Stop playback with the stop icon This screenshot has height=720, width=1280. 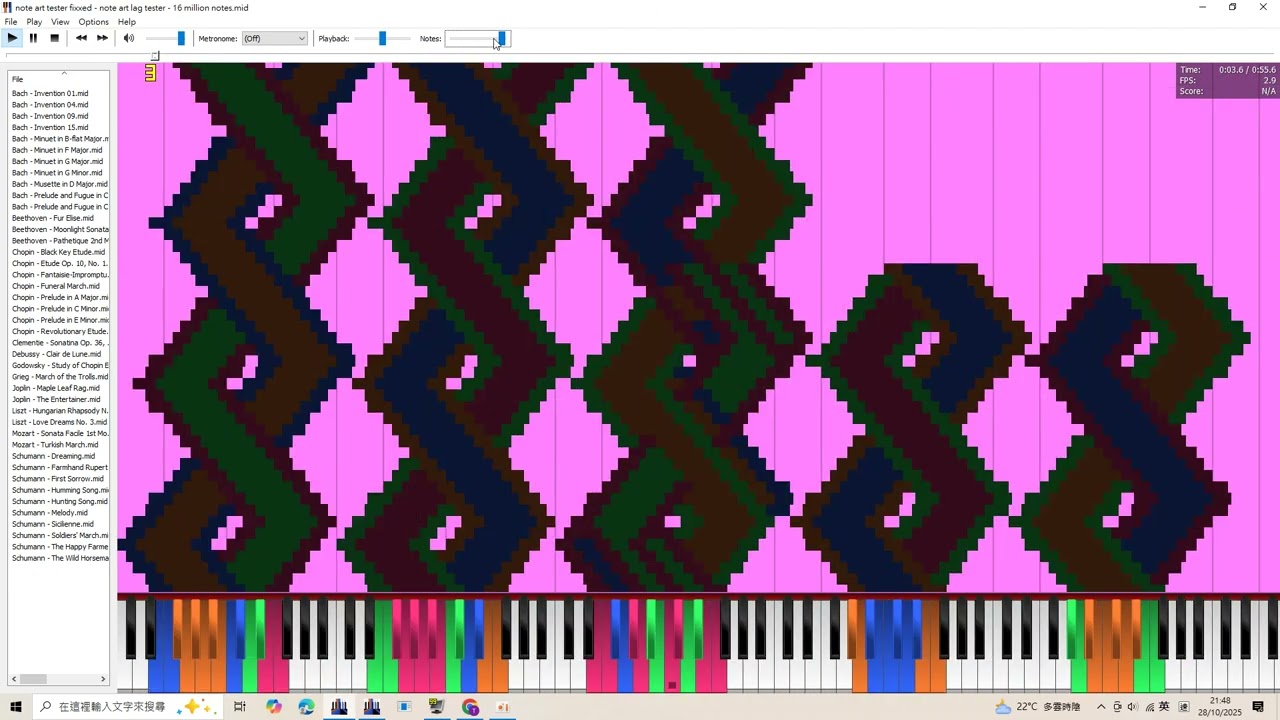tap(54, 38)
